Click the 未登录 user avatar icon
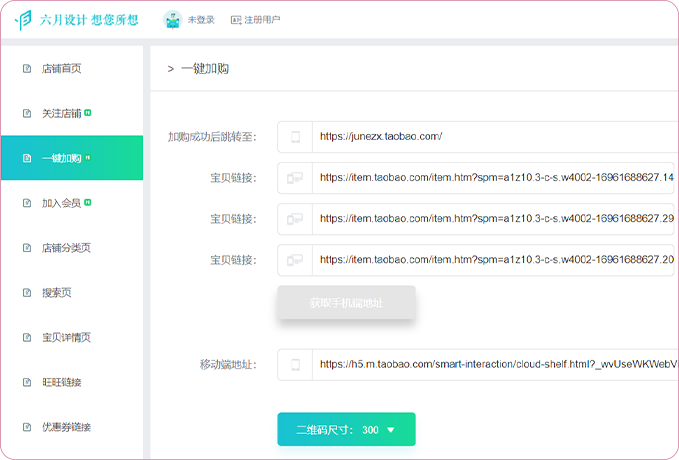 click(172, 20)
